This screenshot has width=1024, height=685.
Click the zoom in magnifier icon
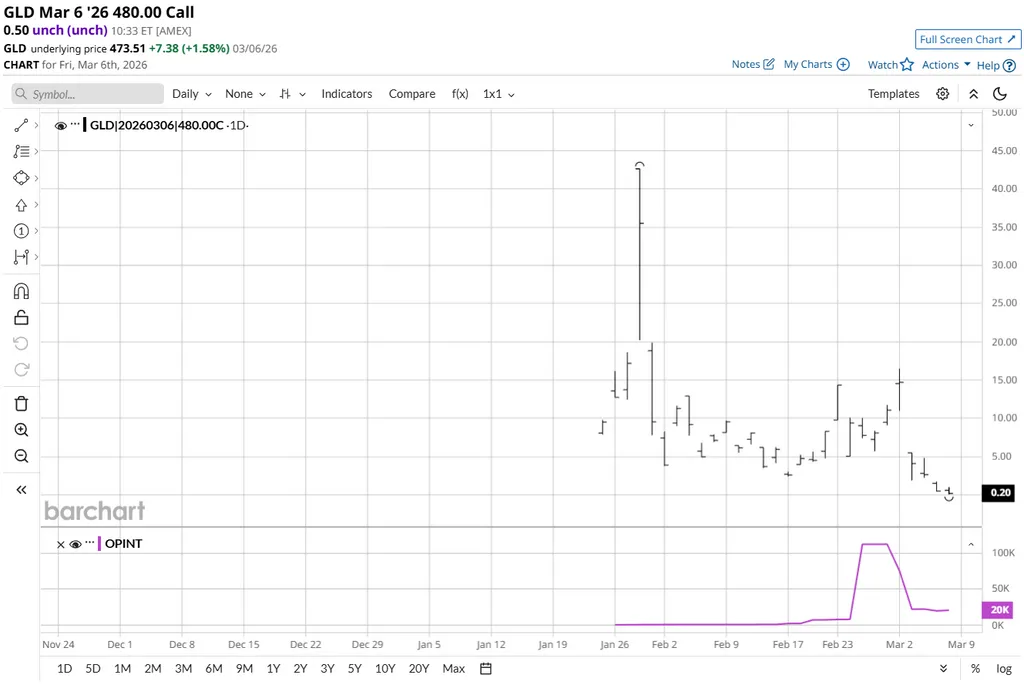21,430
